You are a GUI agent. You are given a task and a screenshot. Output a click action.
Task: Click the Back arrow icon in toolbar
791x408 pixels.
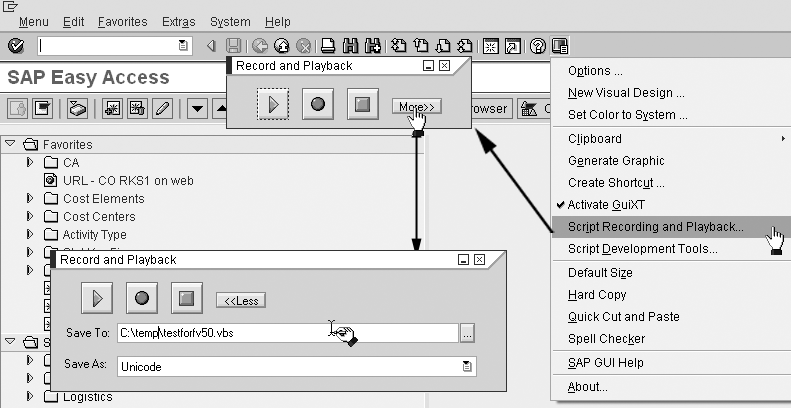[260, 46]
